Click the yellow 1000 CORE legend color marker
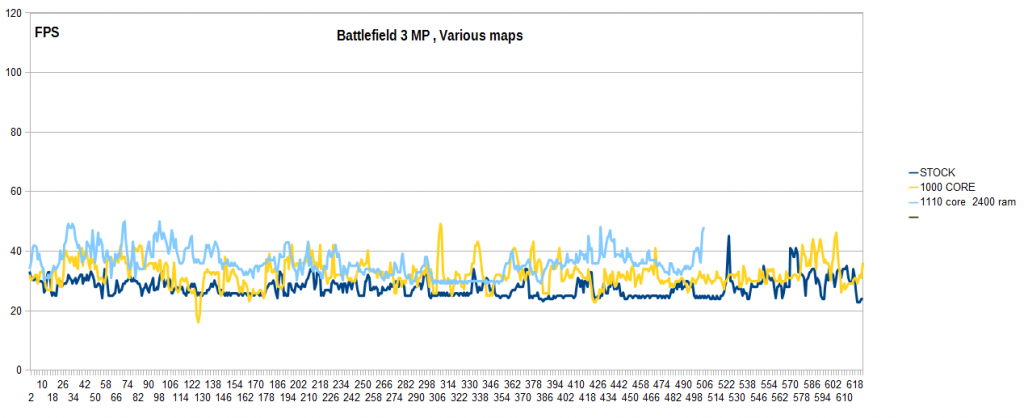Viewport: 1024px width, 418px height. [914, 187]
